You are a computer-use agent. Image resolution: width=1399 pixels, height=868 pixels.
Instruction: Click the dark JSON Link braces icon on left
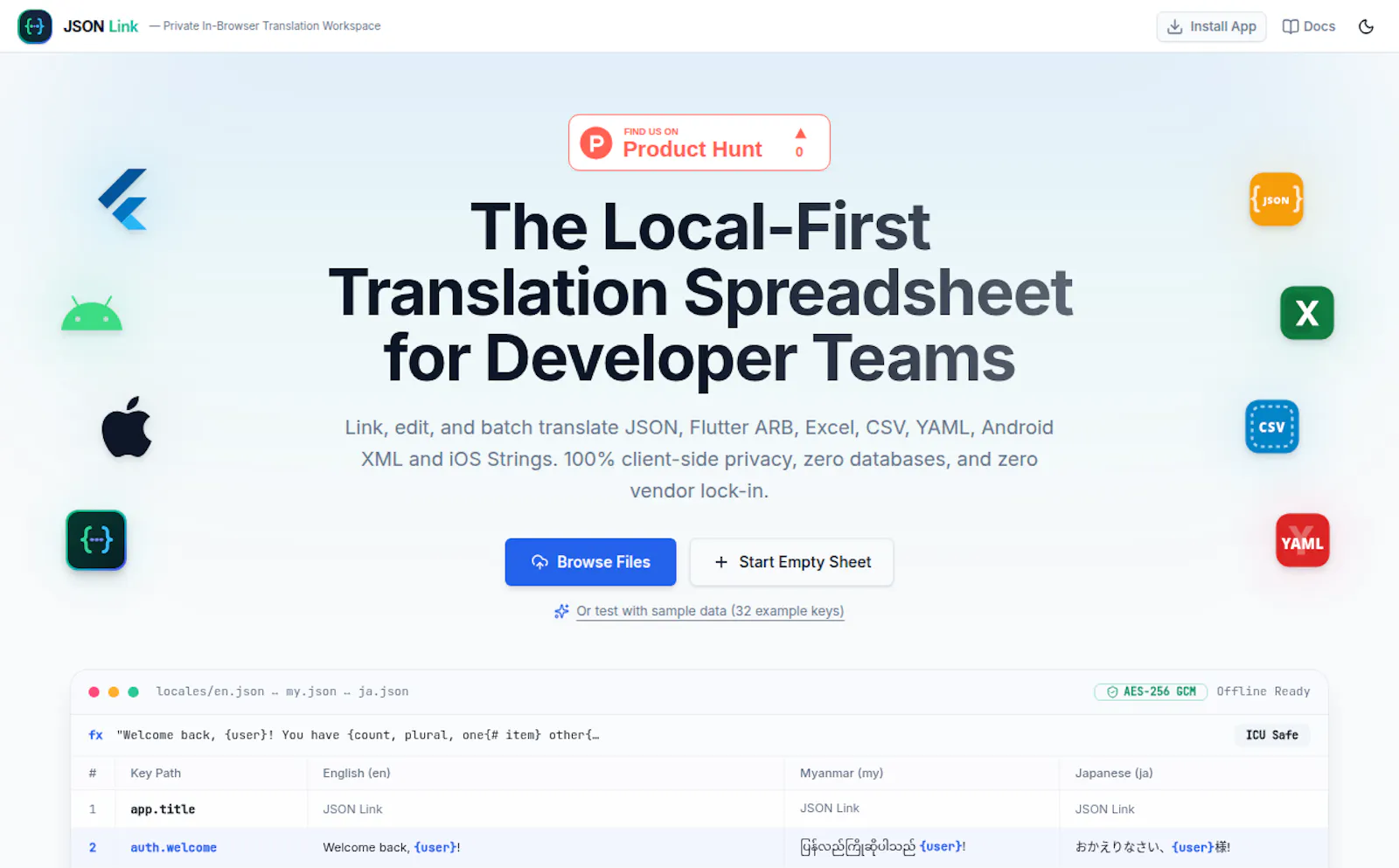pyautogui.click(x=96, y=540)
